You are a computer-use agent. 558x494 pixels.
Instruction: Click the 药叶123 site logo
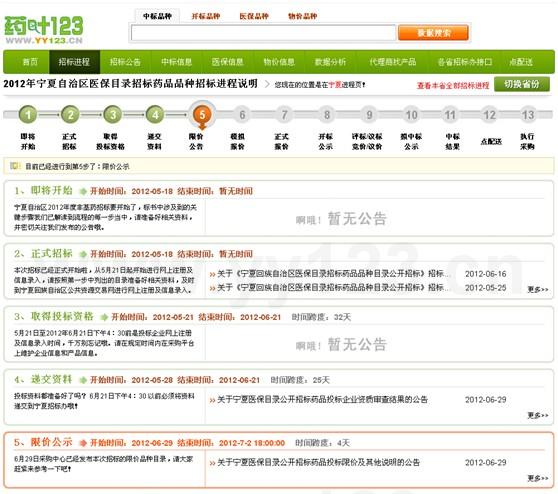click(43, 30)
